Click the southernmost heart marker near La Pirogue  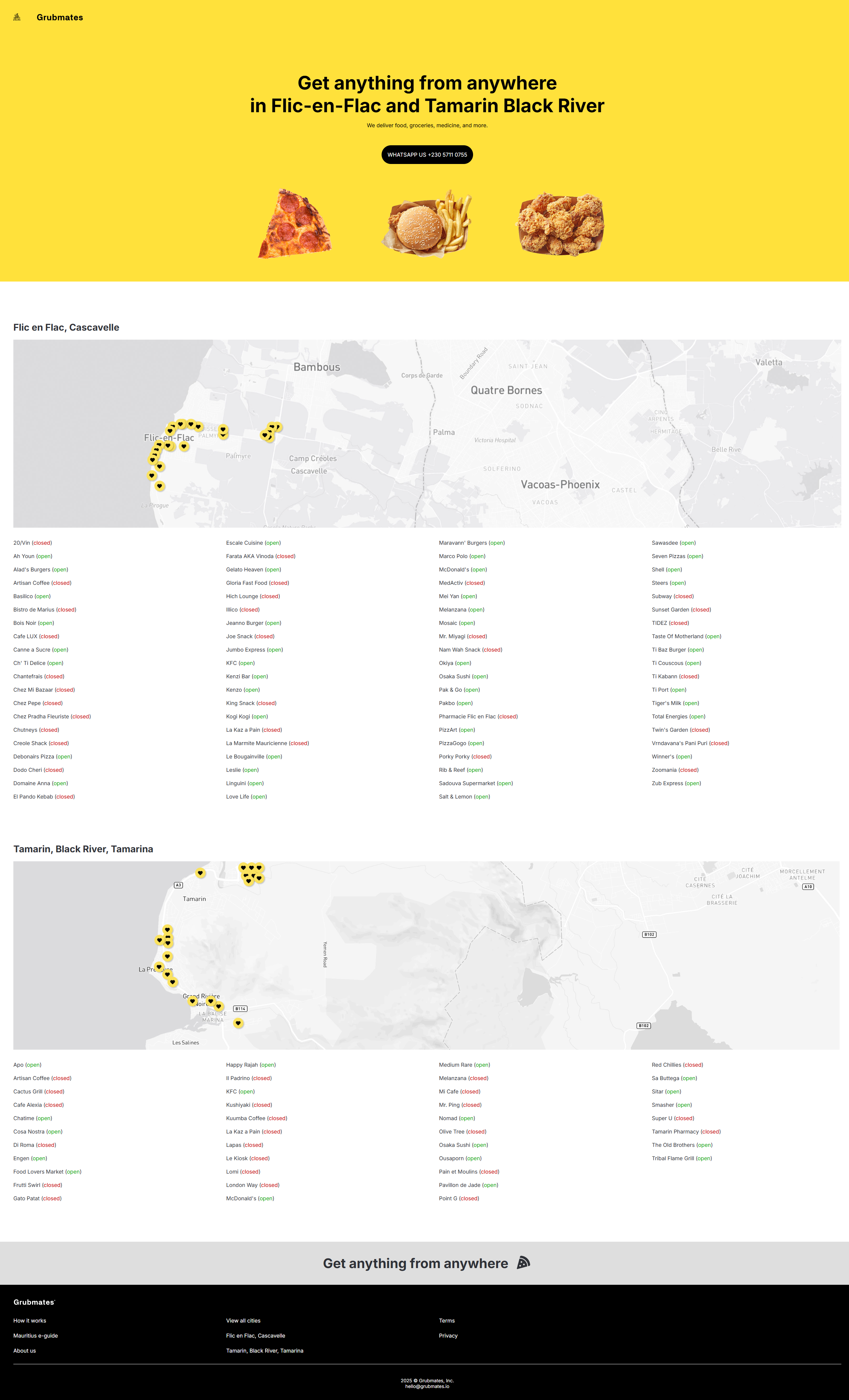(x=160, y=486)
